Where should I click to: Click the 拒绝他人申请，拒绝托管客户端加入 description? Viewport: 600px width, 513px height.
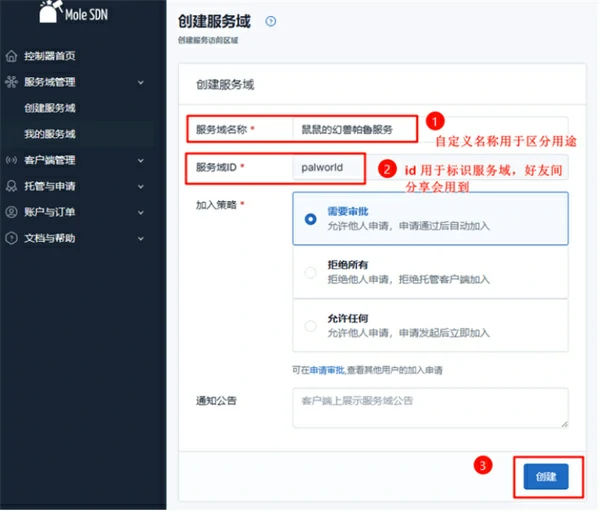[409, 280]
